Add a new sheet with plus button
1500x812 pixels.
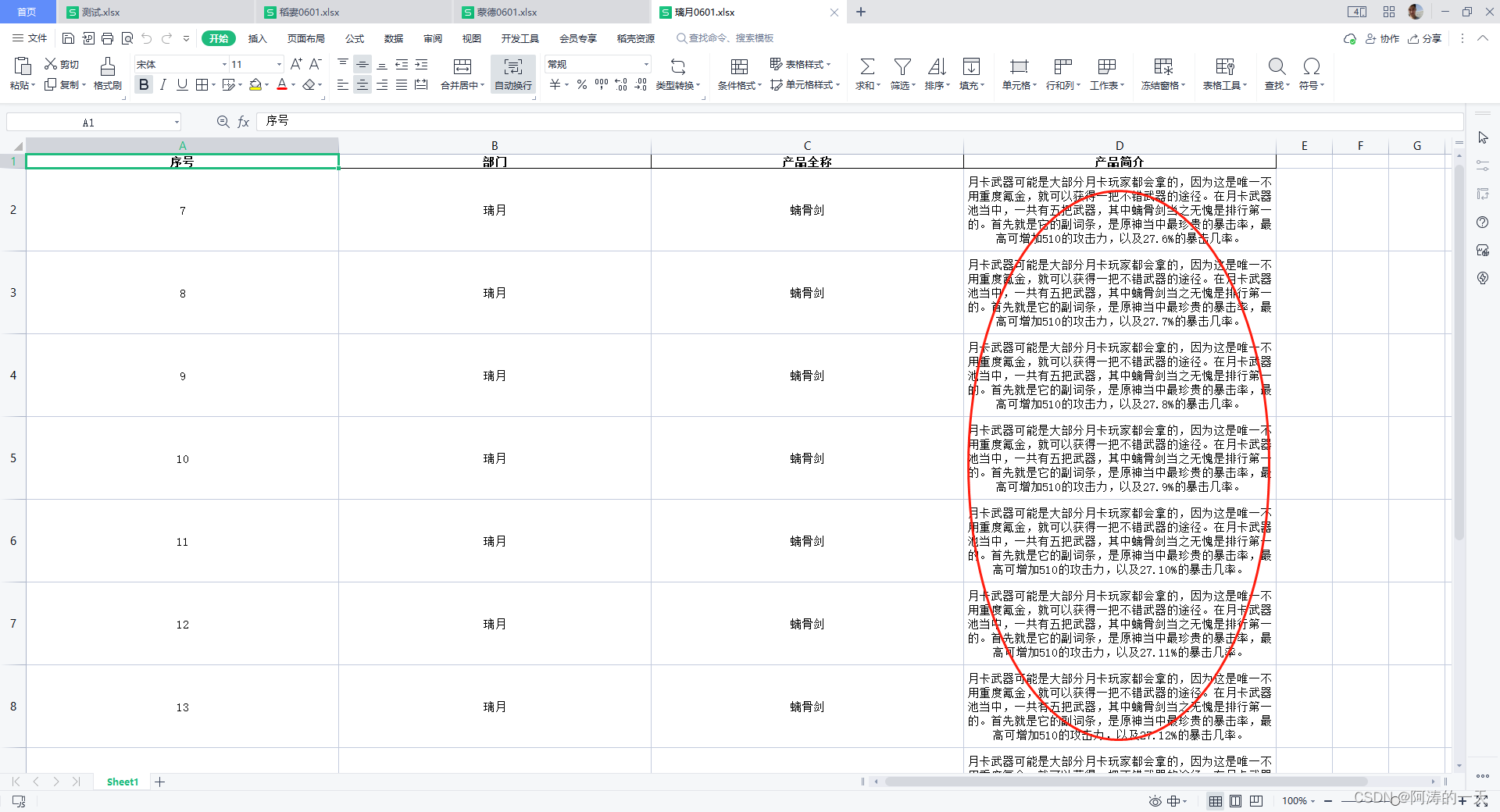click(x=159, y=782)
